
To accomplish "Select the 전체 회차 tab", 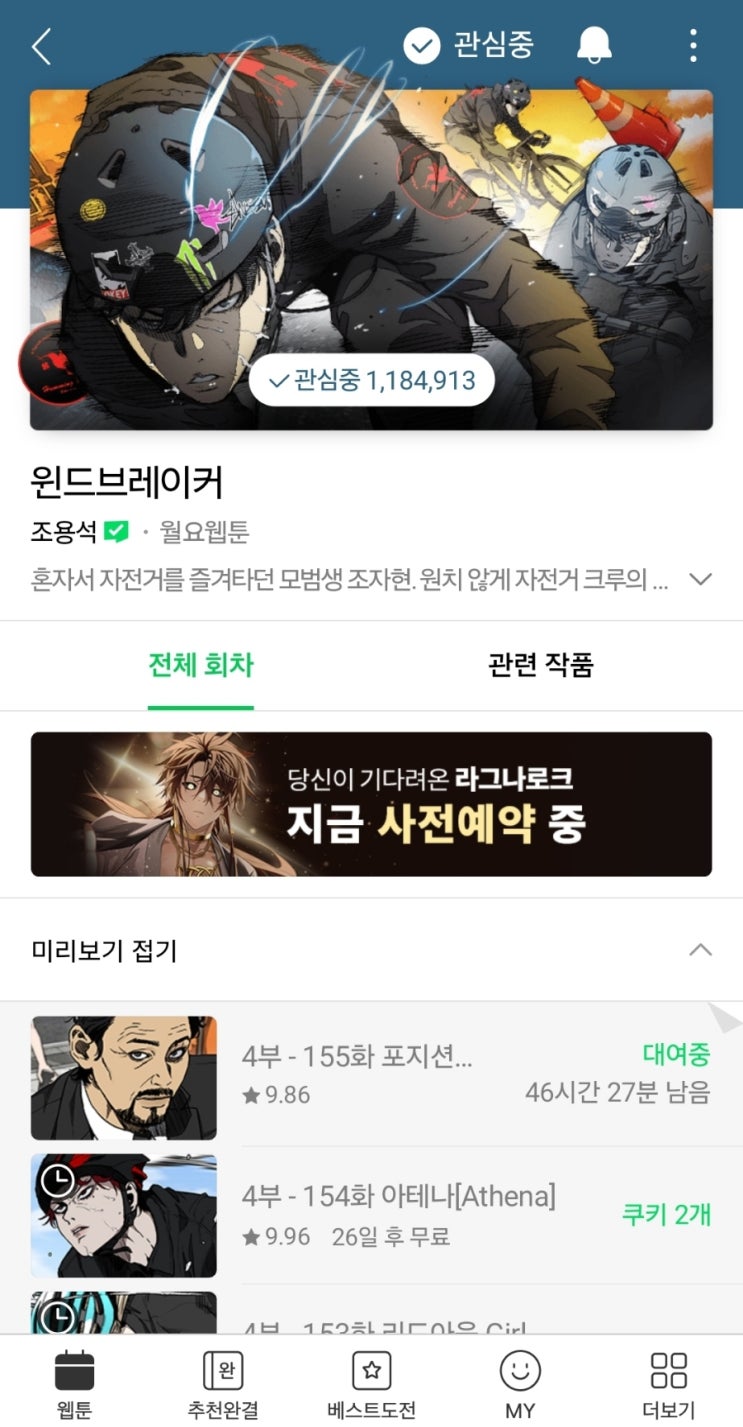I will click(x=200, y=665).
